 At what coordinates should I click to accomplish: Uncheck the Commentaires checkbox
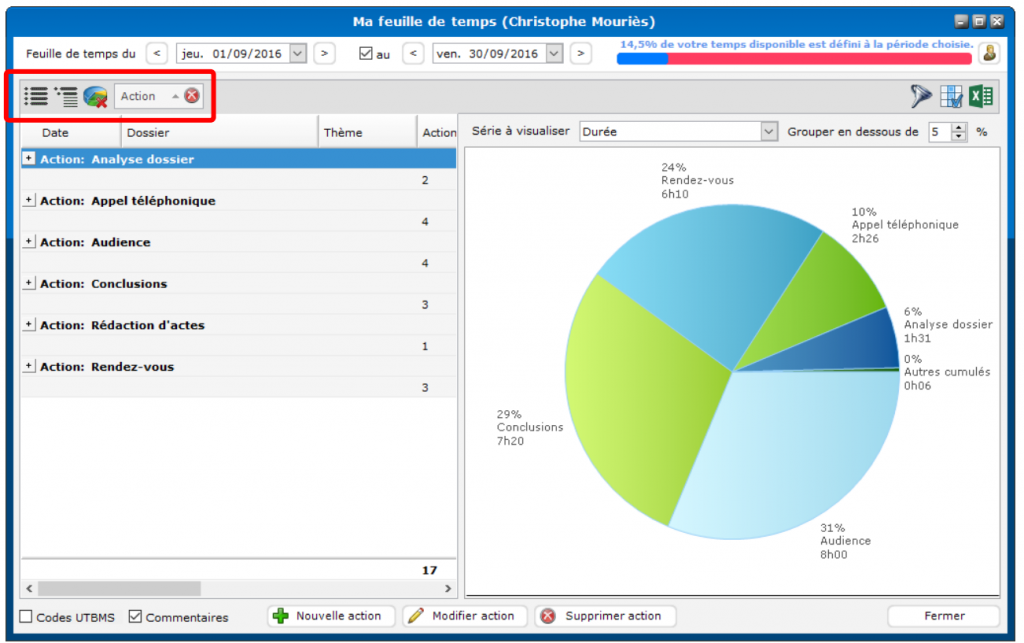pos(136,617)
